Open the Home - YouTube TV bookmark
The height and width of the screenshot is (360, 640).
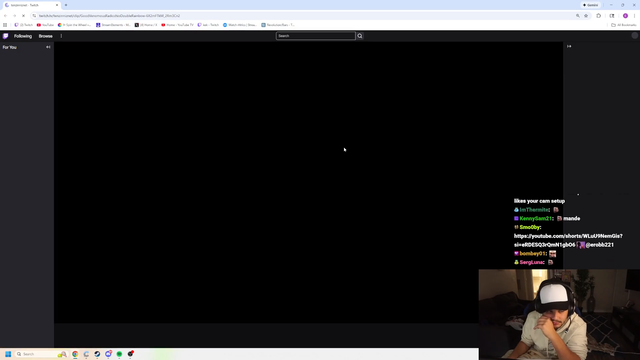tap(177, 25)
